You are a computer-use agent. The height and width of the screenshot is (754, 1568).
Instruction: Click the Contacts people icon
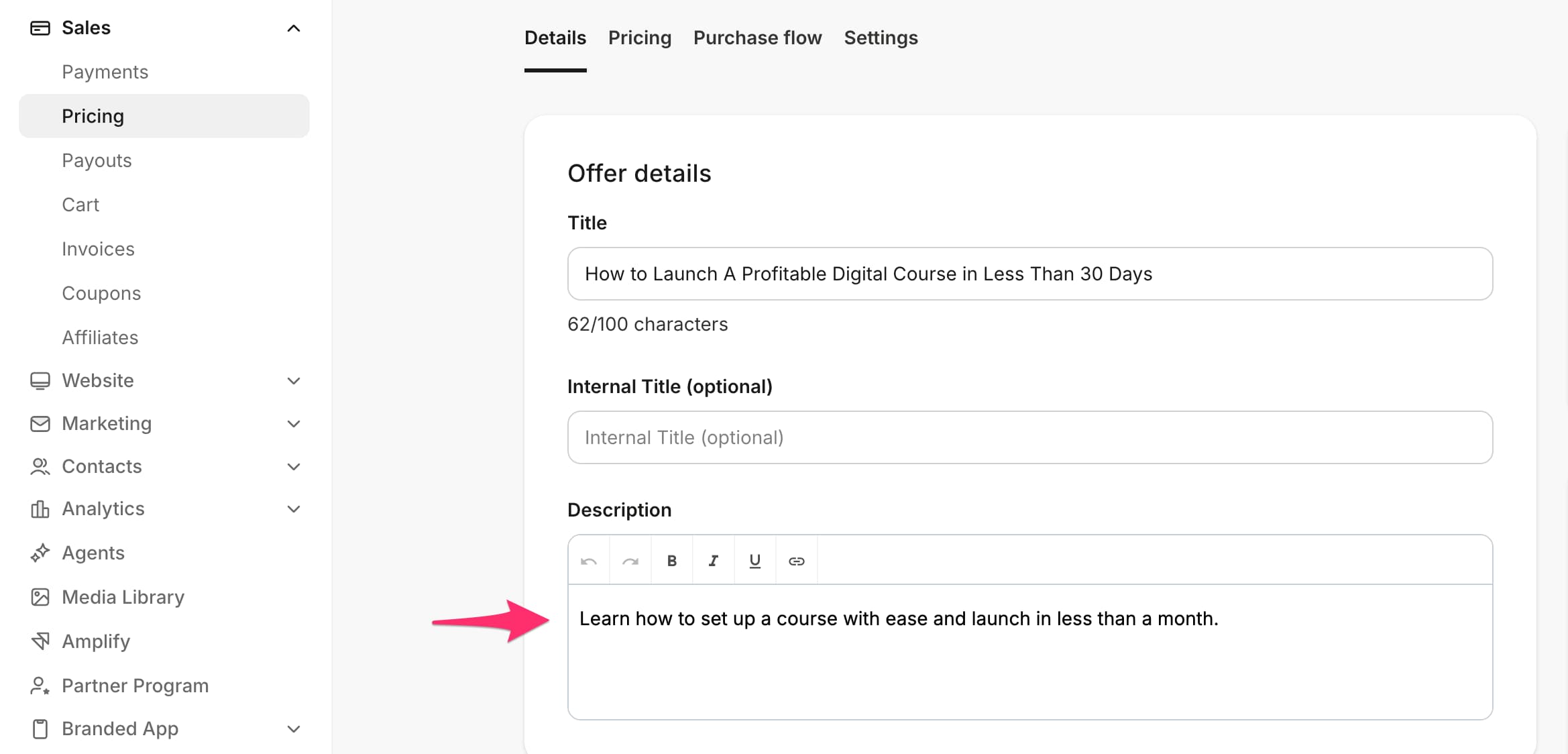pos(40,467)
